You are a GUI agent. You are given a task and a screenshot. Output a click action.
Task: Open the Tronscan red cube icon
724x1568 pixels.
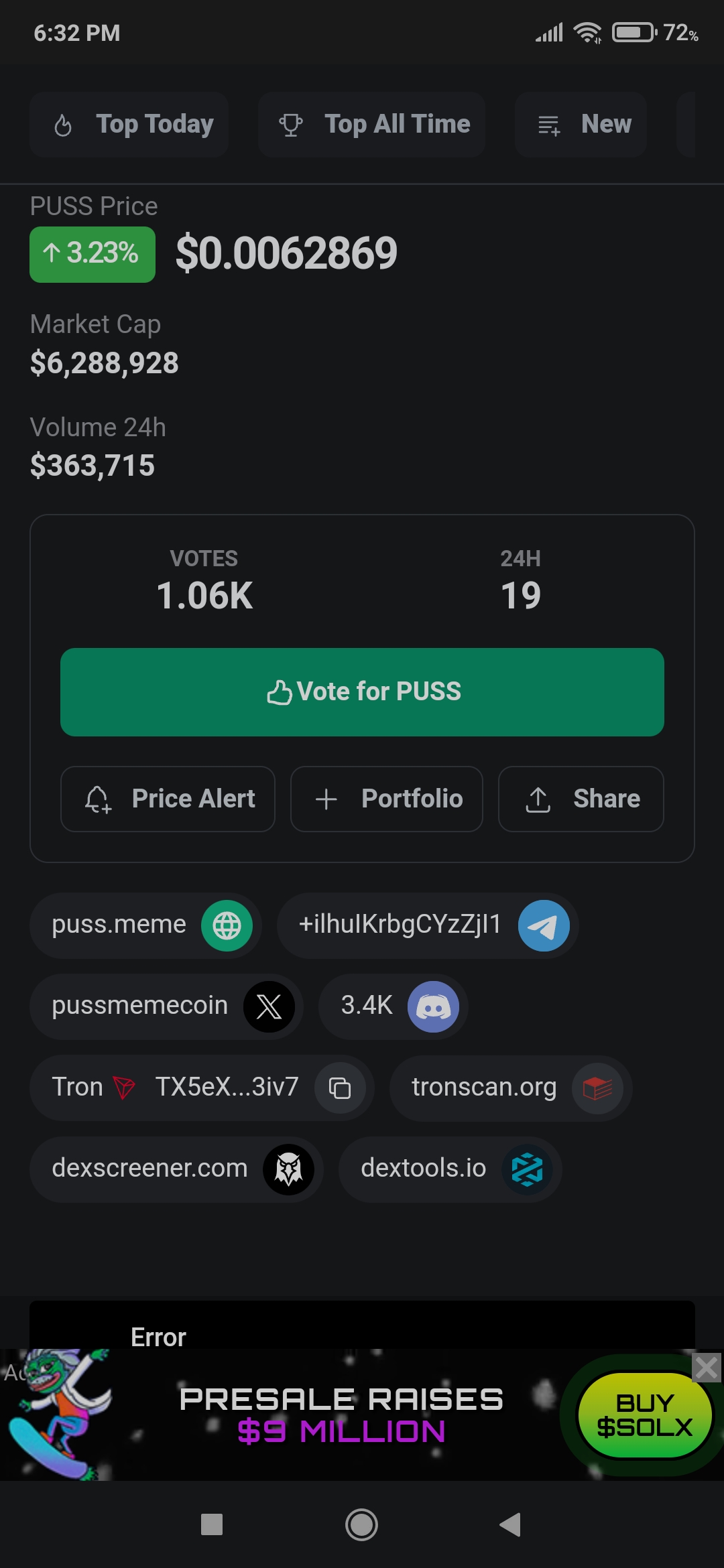pyautogui.click(x=597, y=1088)
